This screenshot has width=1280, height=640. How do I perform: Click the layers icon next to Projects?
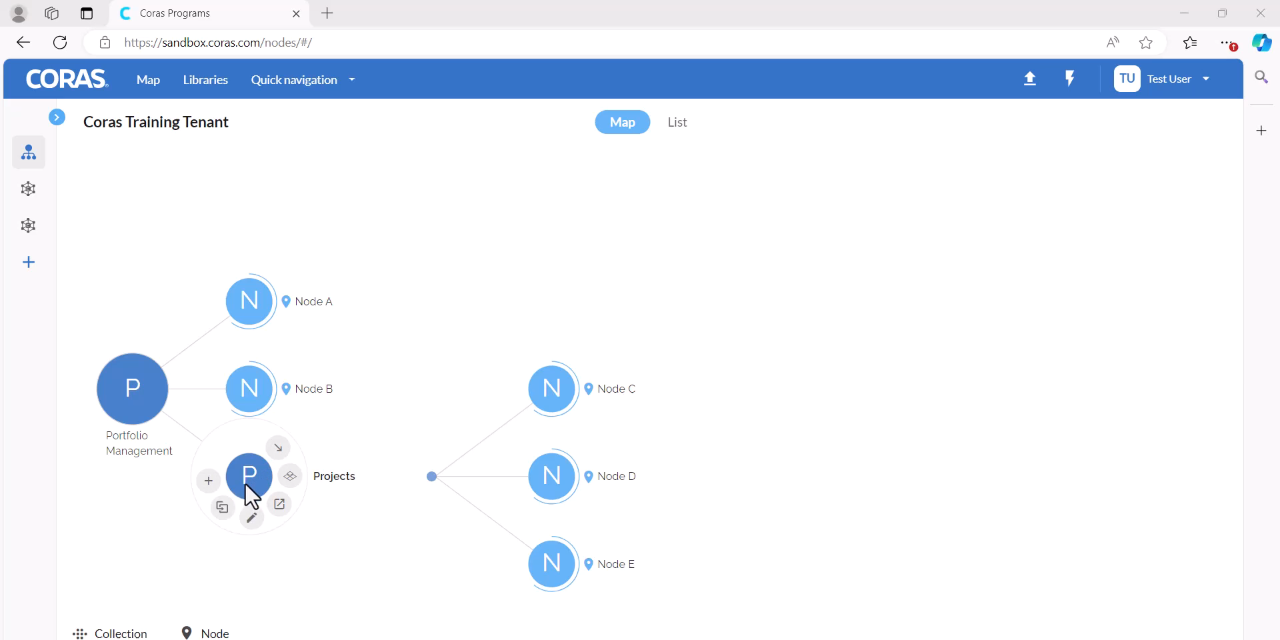[x=290, y=476]
